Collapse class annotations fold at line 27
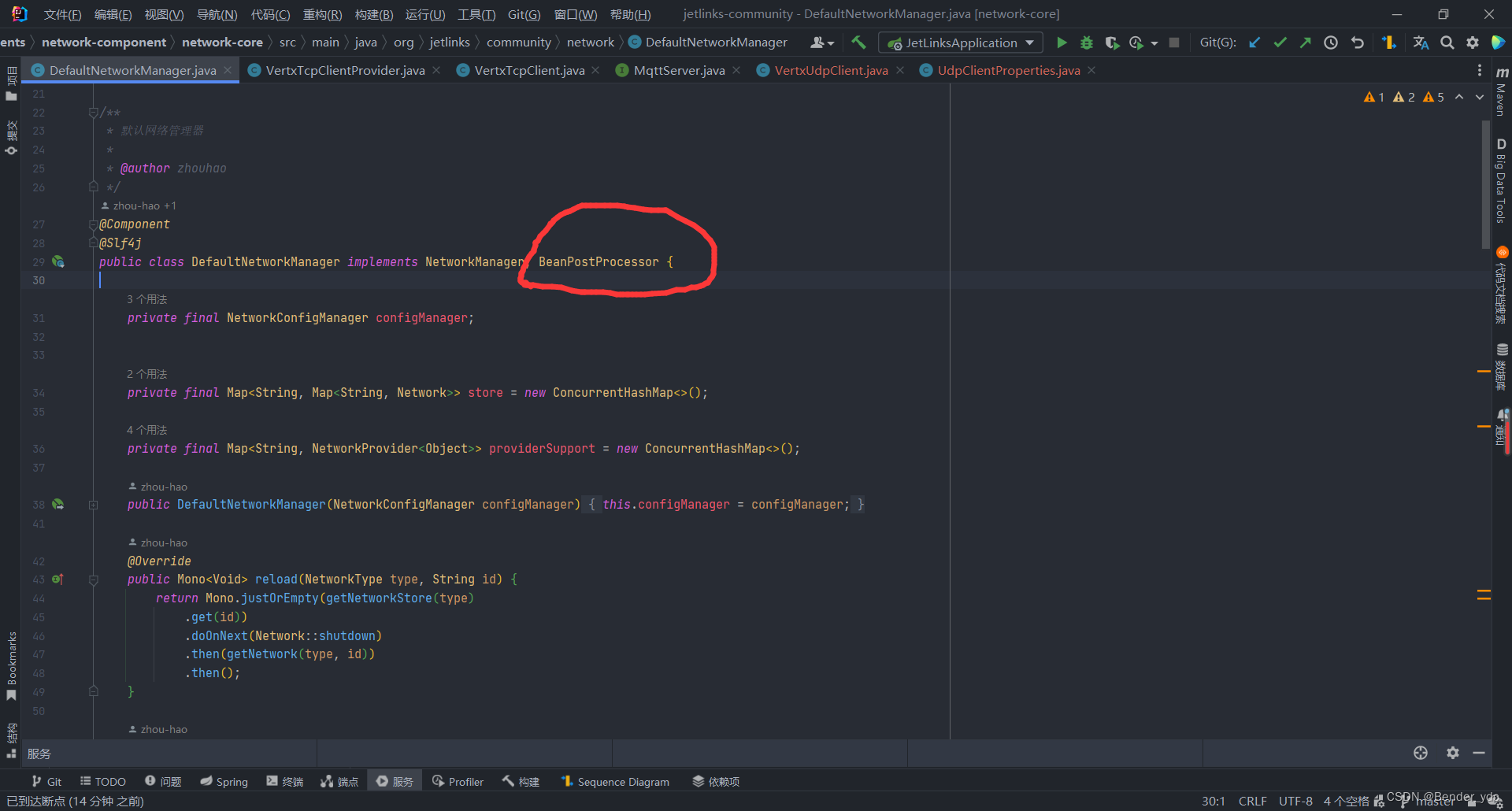 pyautogui.click(x=93, y=224)
